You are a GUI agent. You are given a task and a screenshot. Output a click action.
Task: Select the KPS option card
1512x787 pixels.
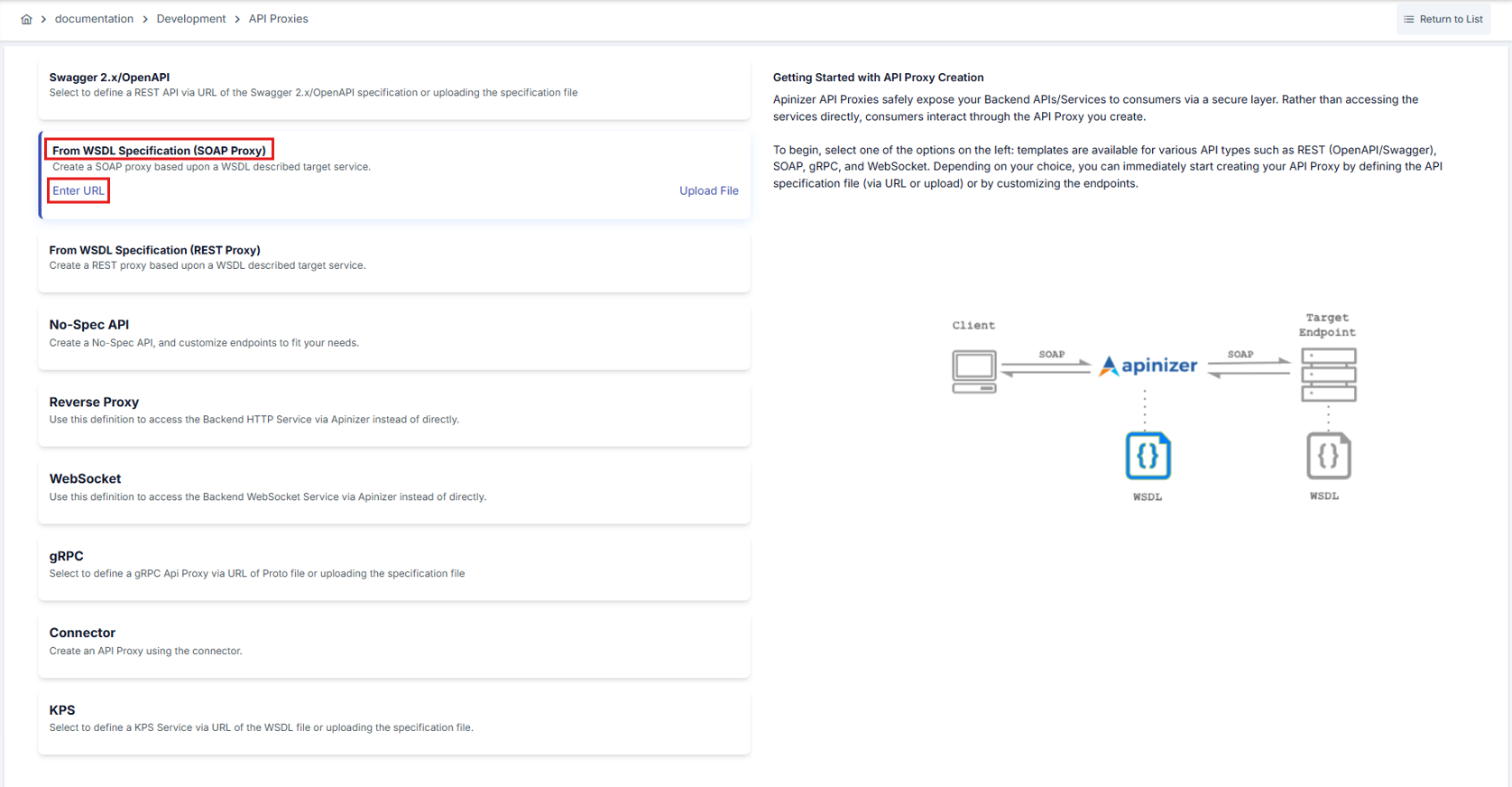[394, 721]
